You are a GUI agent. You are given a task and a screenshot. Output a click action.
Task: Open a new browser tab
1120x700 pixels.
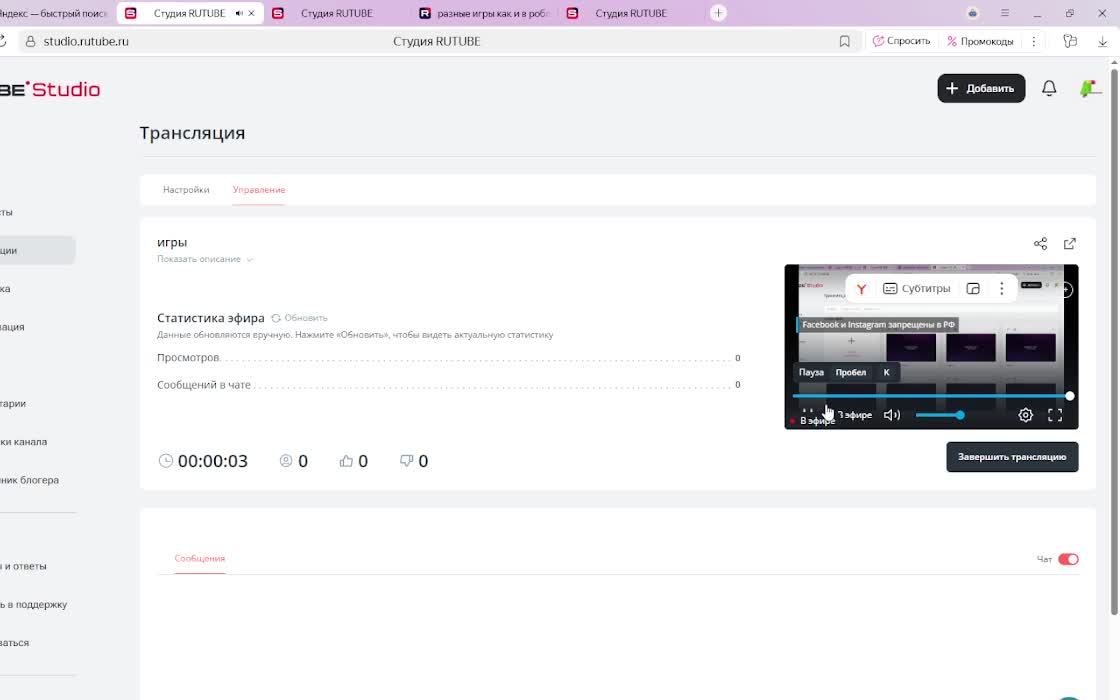point(719,13)
